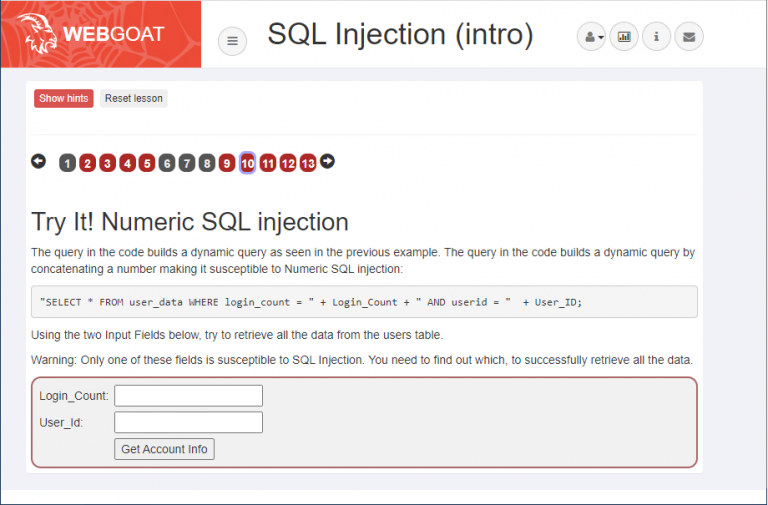
Task: Click the WebGoat logo
Action: click(98, 34)
